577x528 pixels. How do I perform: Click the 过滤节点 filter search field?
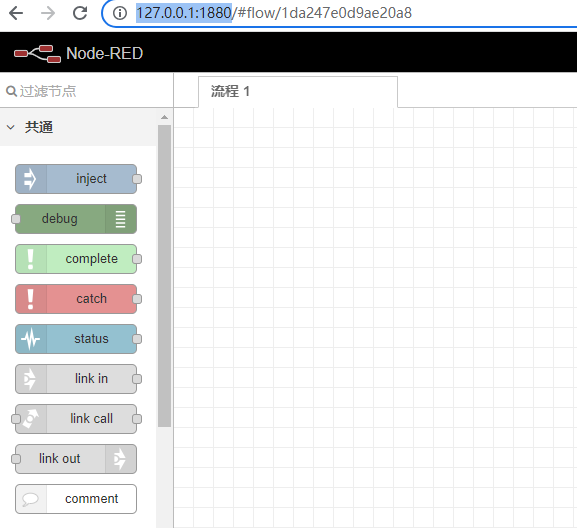click(x=86, y=91)
